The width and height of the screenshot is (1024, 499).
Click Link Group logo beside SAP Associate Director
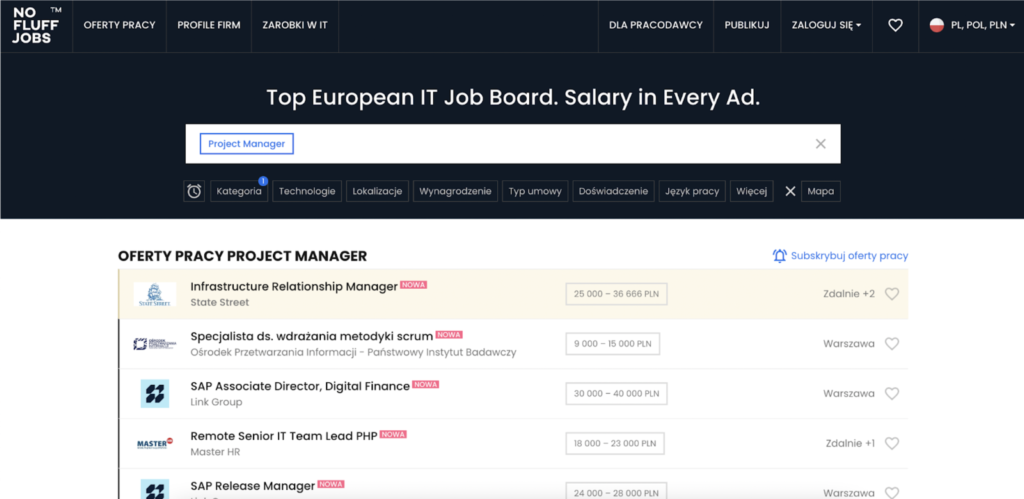click(x=155, y=394)
